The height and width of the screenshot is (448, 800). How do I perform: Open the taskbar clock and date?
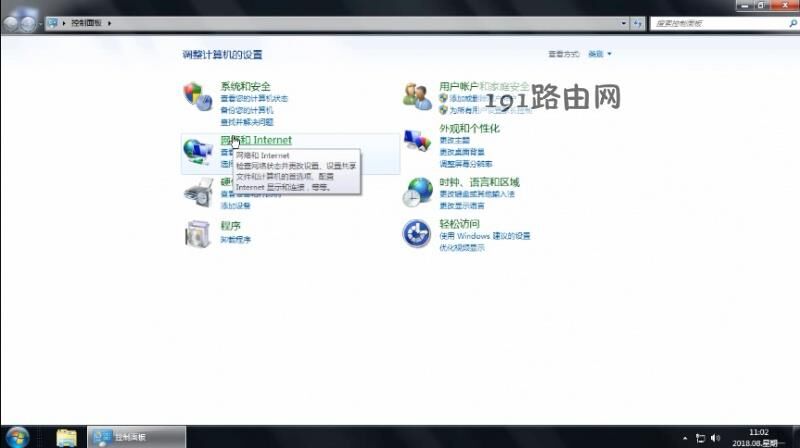point(758,438)
